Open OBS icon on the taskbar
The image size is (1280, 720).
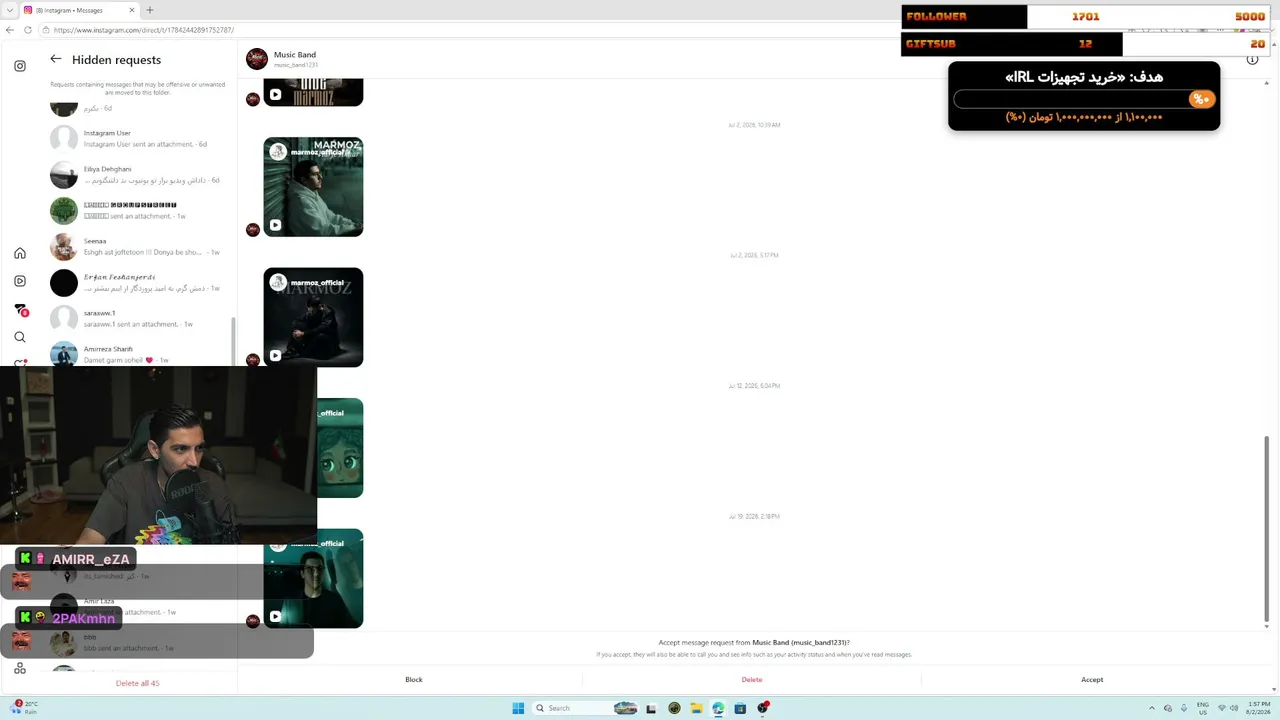[x=763, y=708]
